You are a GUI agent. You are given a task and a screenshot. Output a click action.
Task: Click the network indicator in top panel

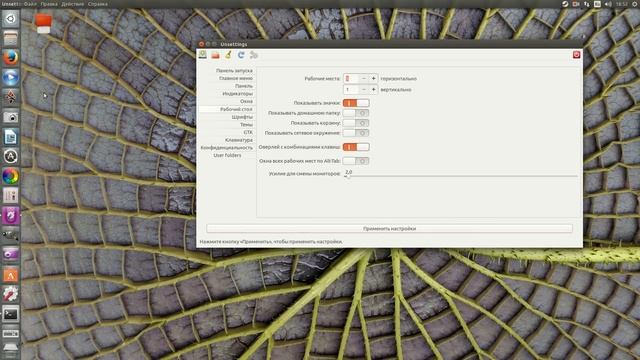click(x=587, y=4)
